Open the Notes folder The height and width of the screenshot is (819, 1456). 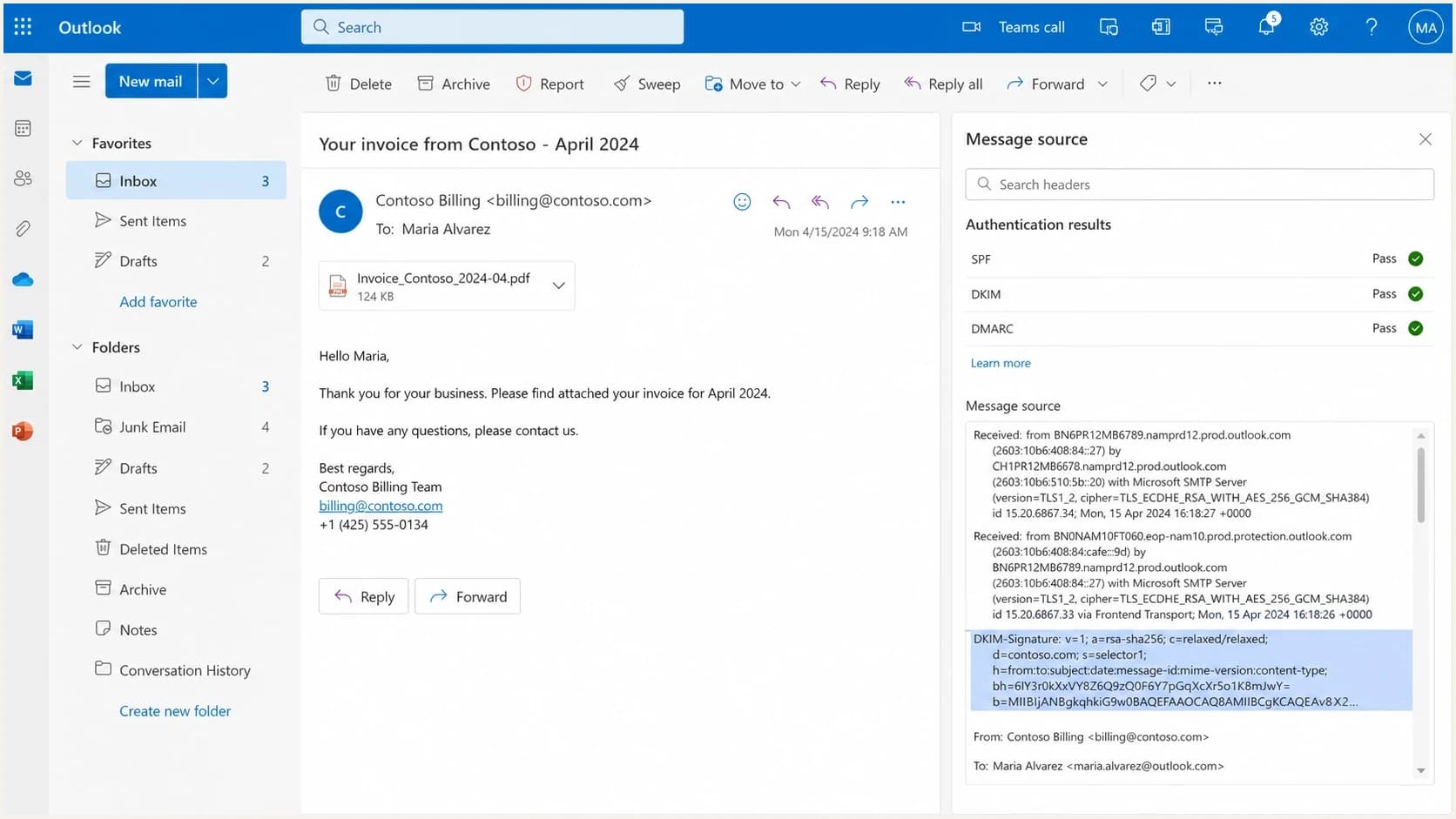(177, 630)
